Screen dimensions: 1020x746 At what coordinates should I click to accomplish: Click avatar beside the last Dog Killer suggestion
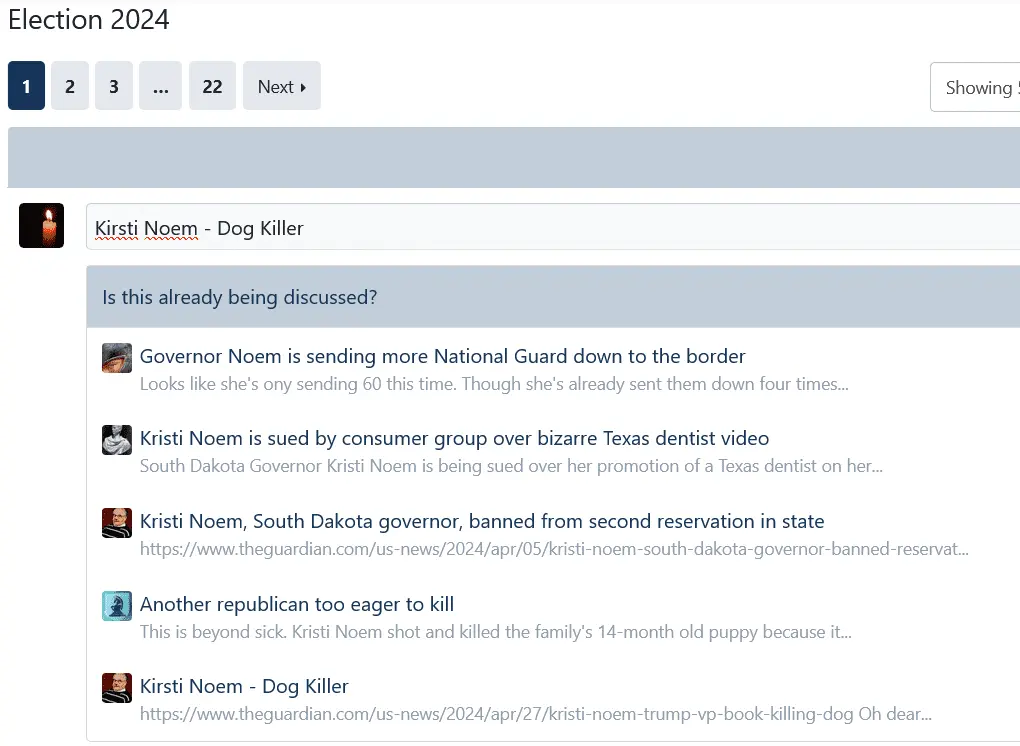click(x=117, y=688)
